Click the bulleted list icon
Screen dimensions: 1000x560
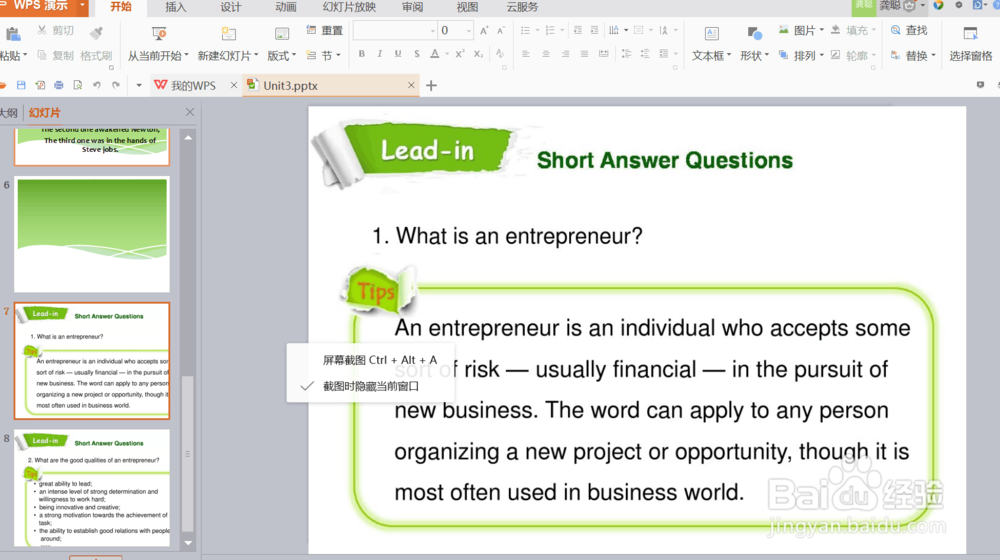(x=525, y=30)
